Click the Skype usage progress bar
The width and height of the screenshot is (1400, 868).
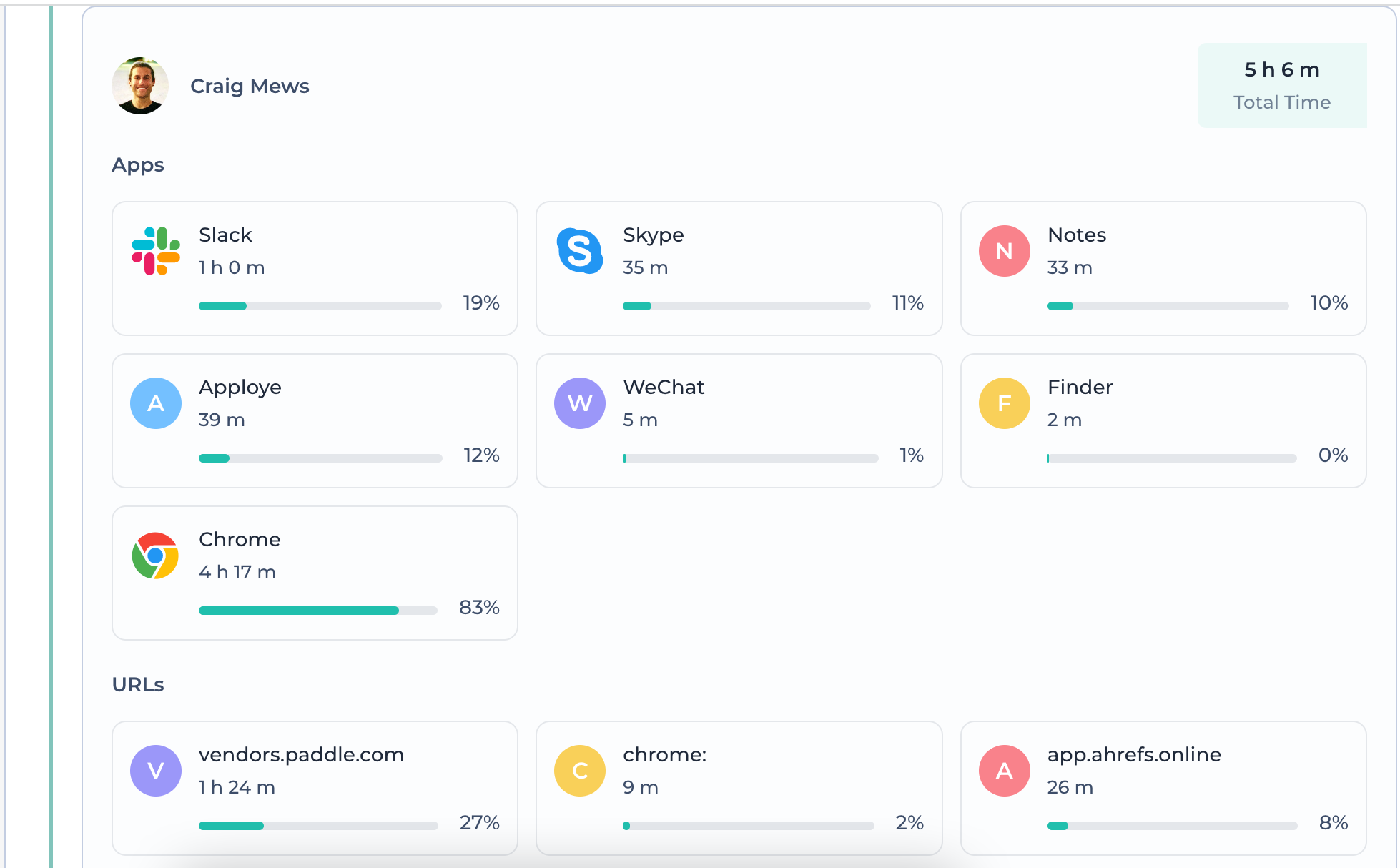tap(746, 306)
